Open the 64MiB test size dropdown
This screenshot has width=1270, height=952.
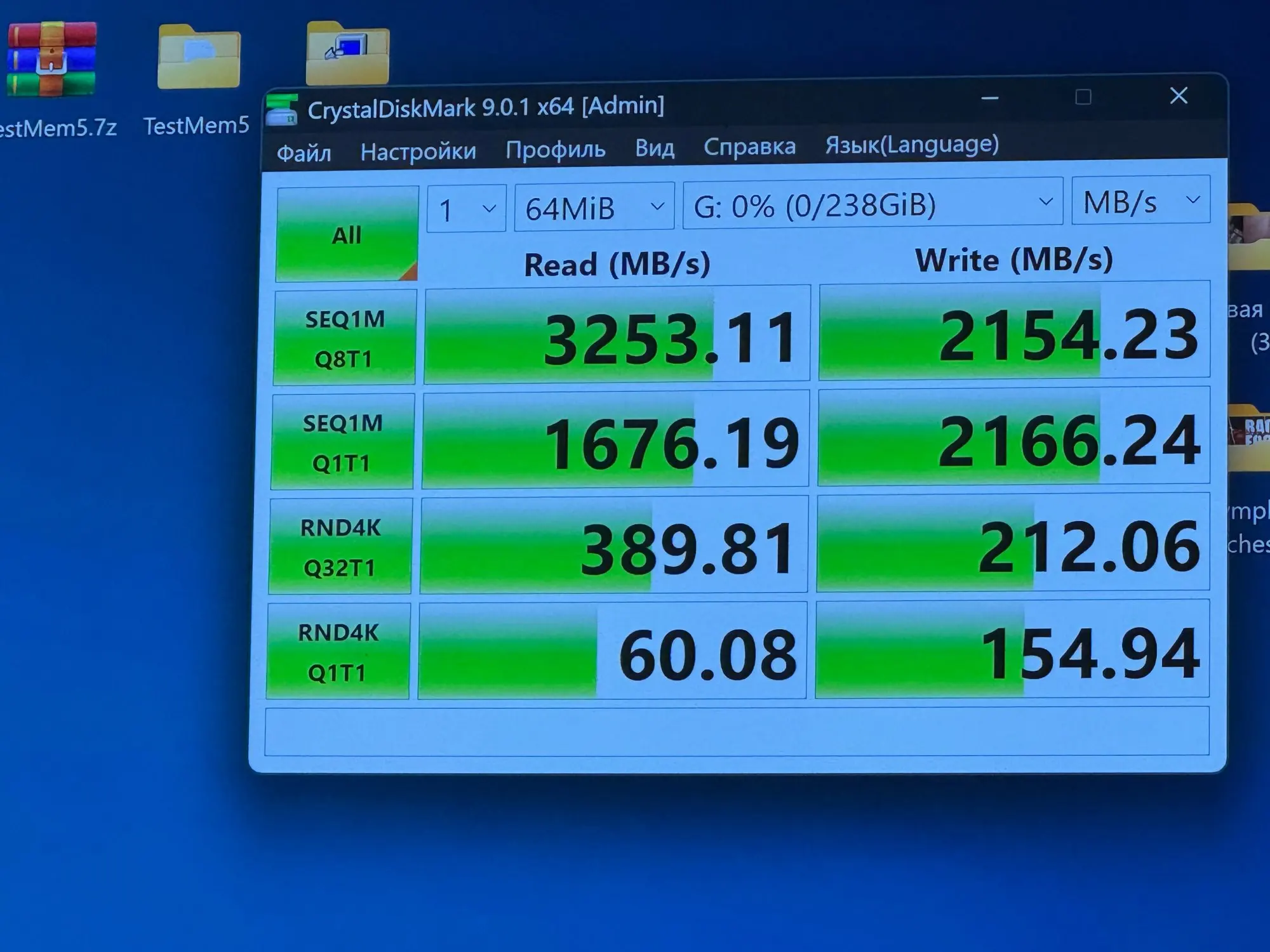594,207
